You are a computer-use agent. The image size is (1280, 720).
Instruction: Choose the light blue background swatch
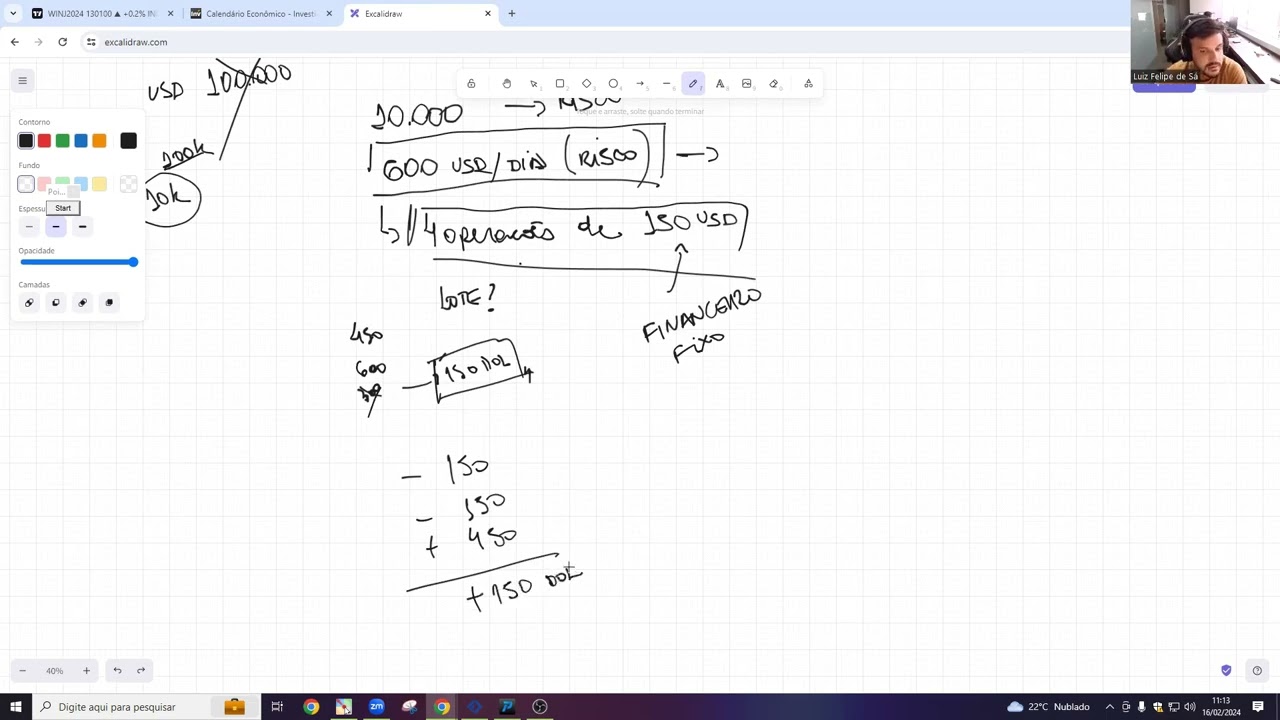[x=81, y=184]
